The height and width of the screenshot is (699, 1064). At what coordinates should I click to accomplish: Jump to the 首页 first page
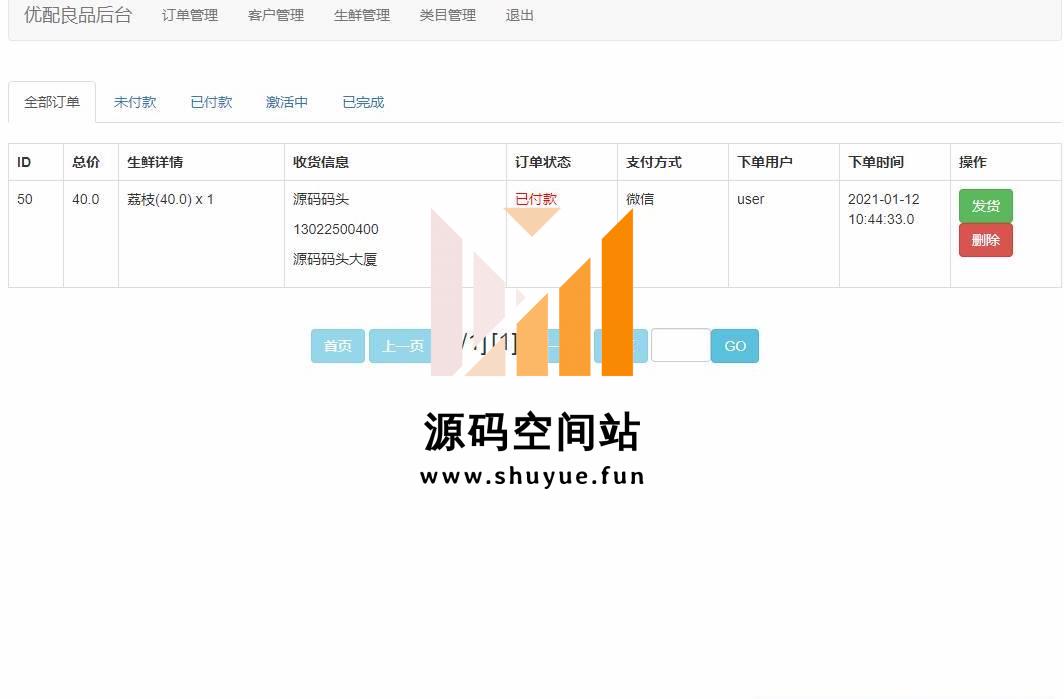pyautogui.click(x=338, y=346)
